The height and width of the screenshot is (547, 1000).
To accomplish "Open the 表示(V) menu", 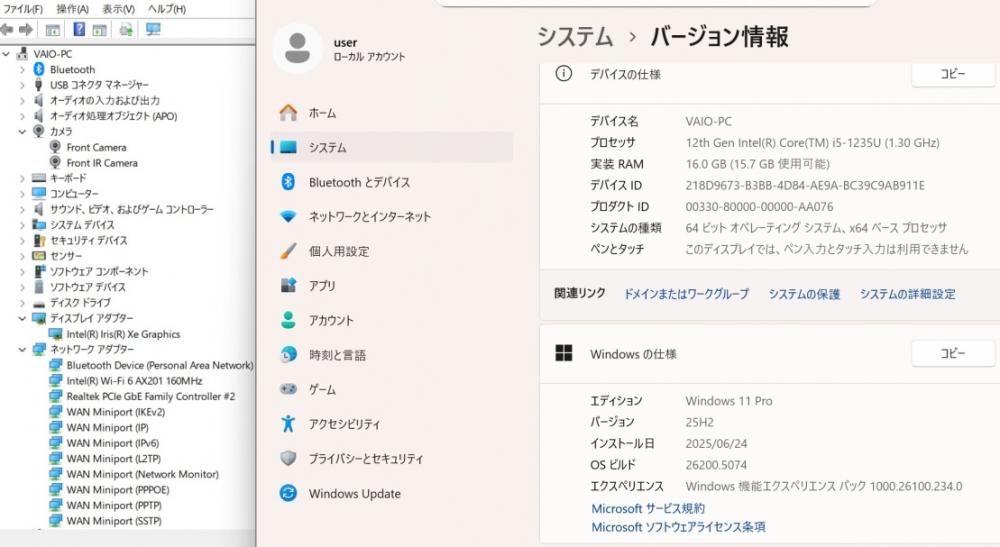I will pos(119,9).
